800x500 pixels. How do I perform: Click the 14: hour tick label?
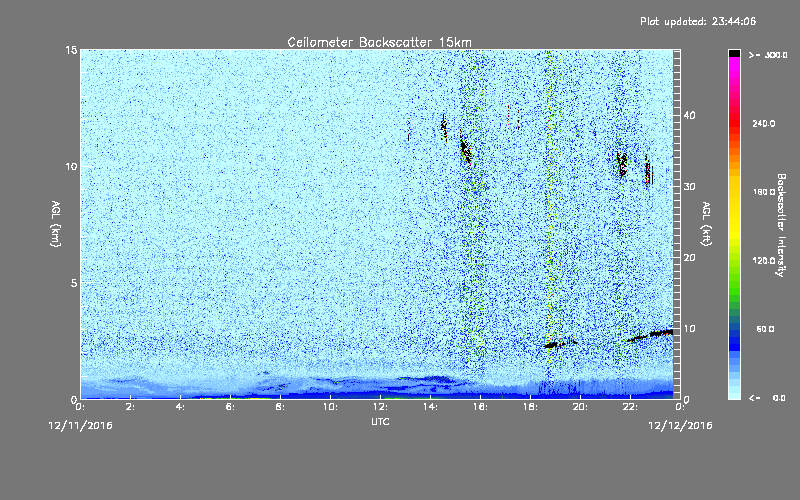pos(430,407)
